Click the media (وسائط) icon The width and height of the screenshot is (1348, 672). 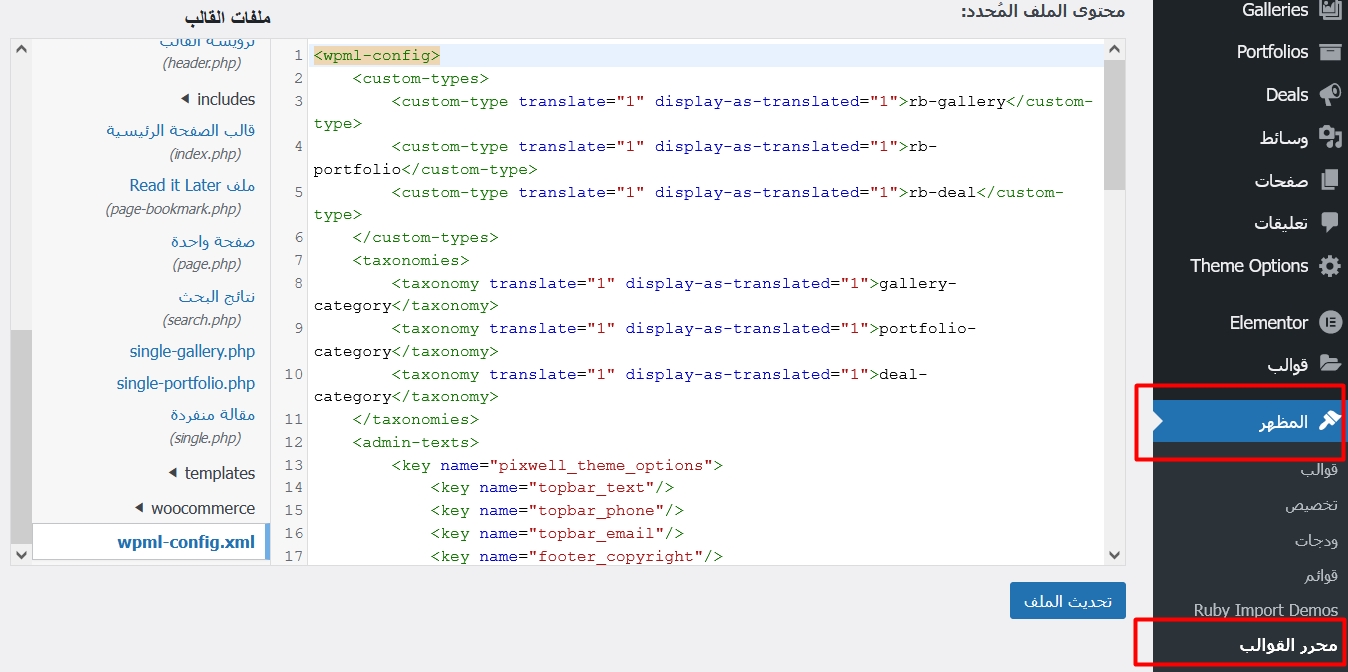[x=1329, y=138]
